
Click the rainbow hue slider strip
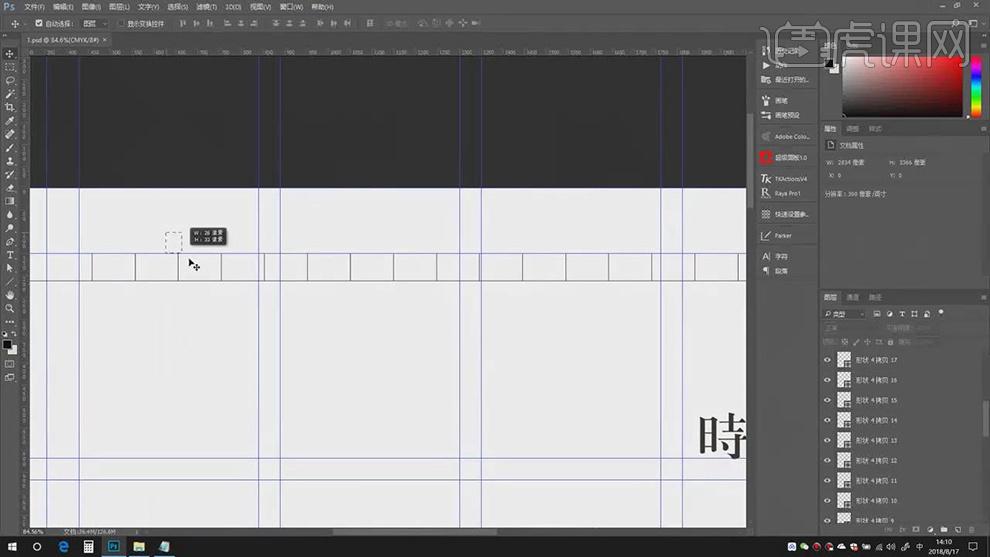point(976,87)
